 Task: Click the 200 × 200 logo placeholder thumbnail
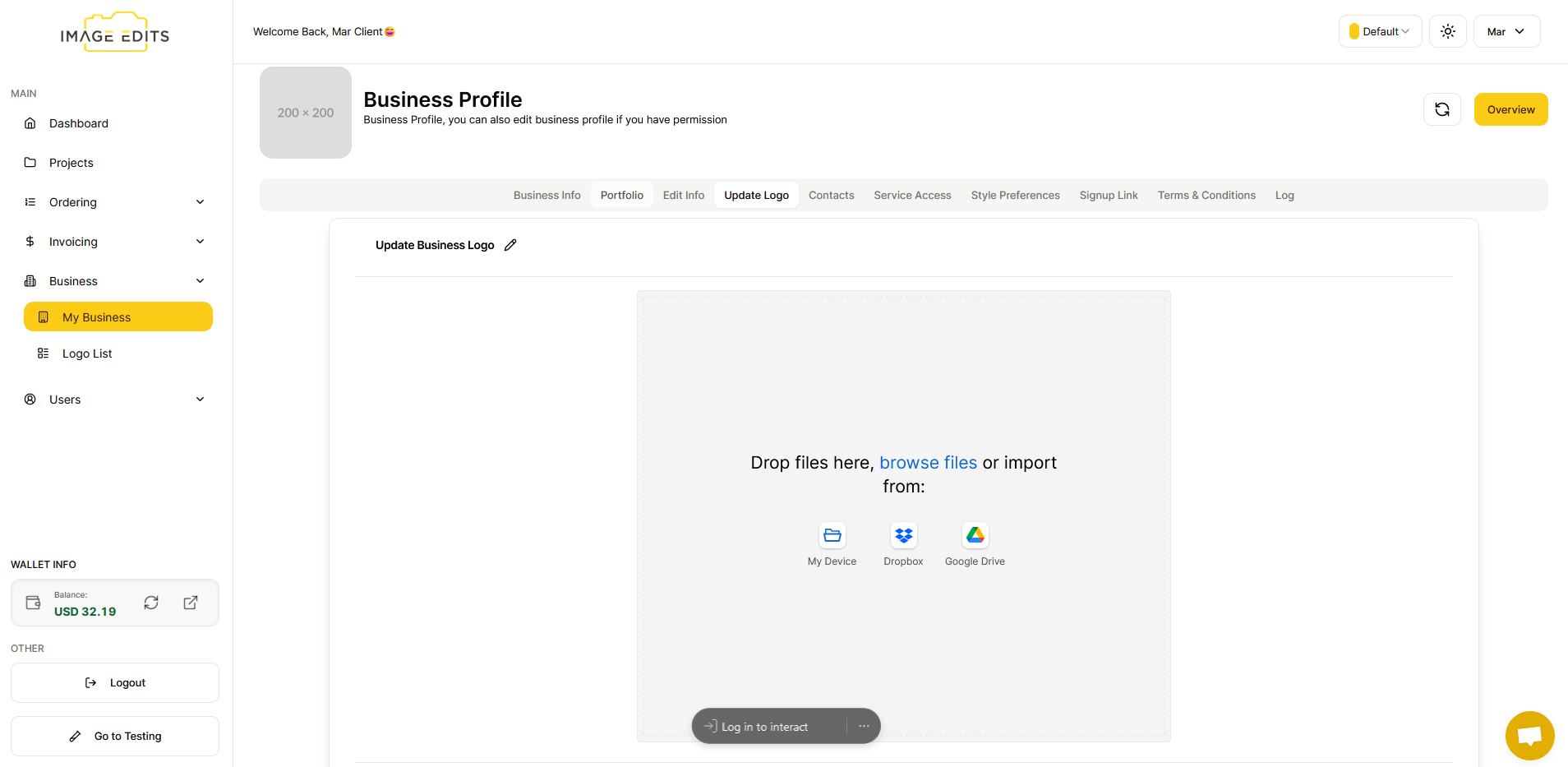pyautogui.click(x=306, y=113)
